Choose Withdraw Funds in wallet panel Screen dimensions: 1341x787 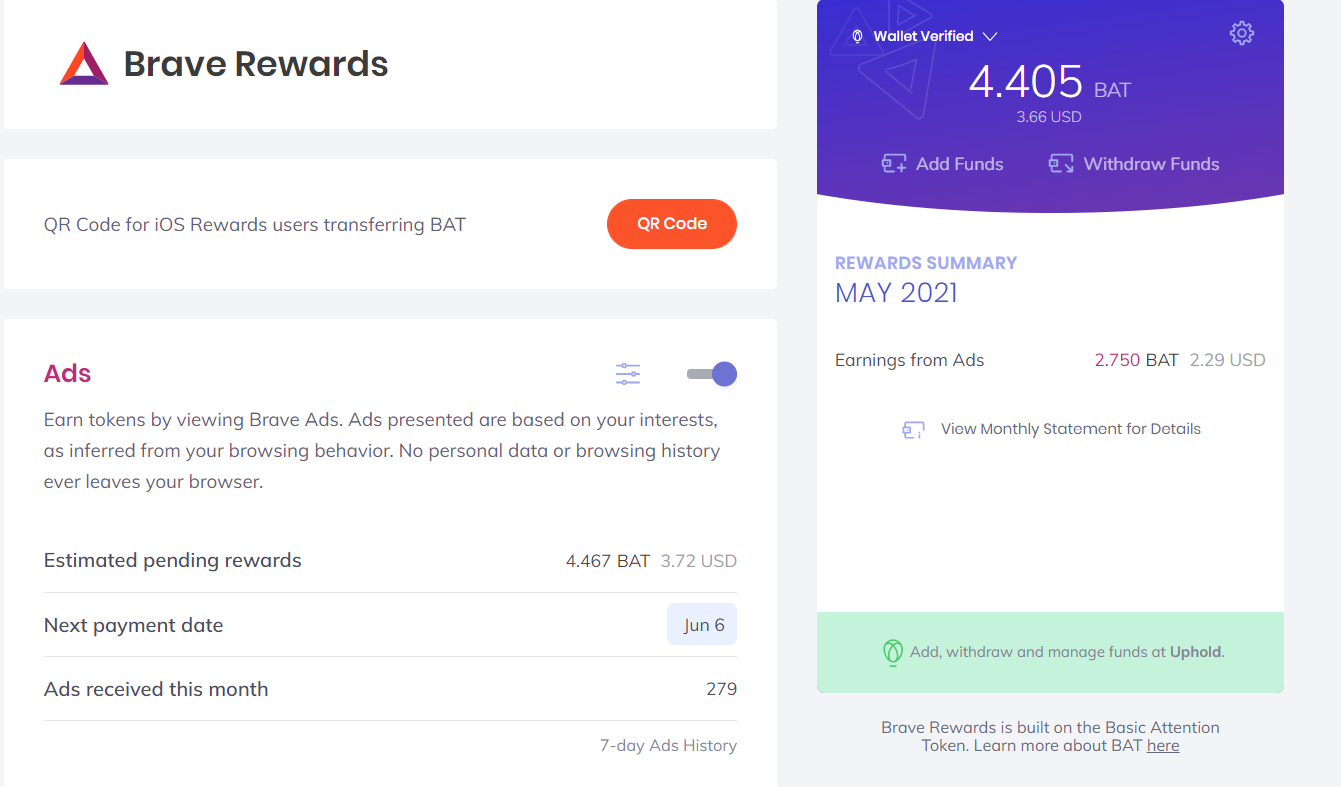pyautogui.click(x=1134, y=164)
